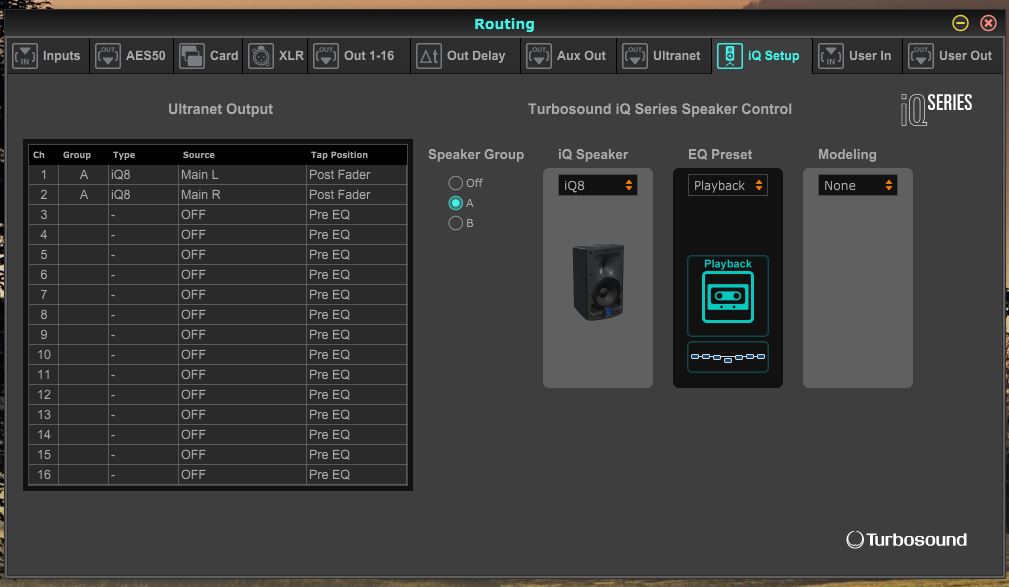Click the Turbosound logo
This screenshot has height=587, width=1009.
[907, 539]
